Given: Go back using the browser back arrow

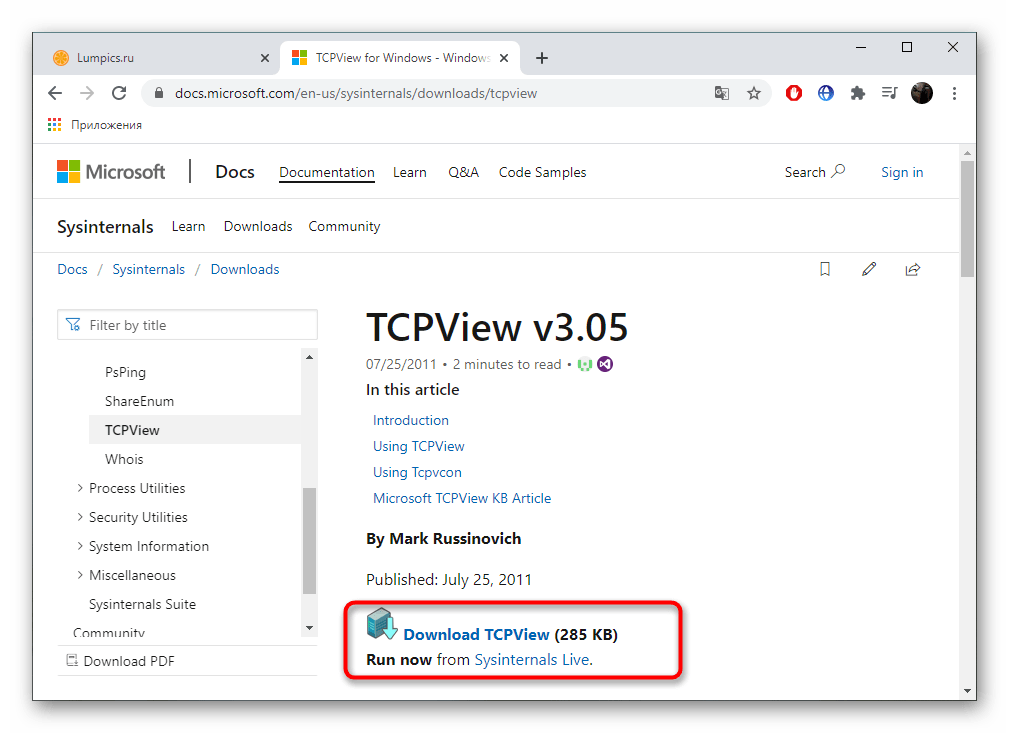Looking at the screenshot, I should tap(55, 93).
